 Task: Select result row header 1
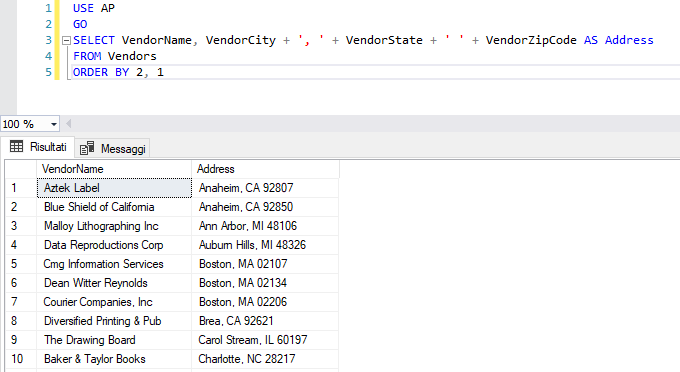[x=21, y=188]
